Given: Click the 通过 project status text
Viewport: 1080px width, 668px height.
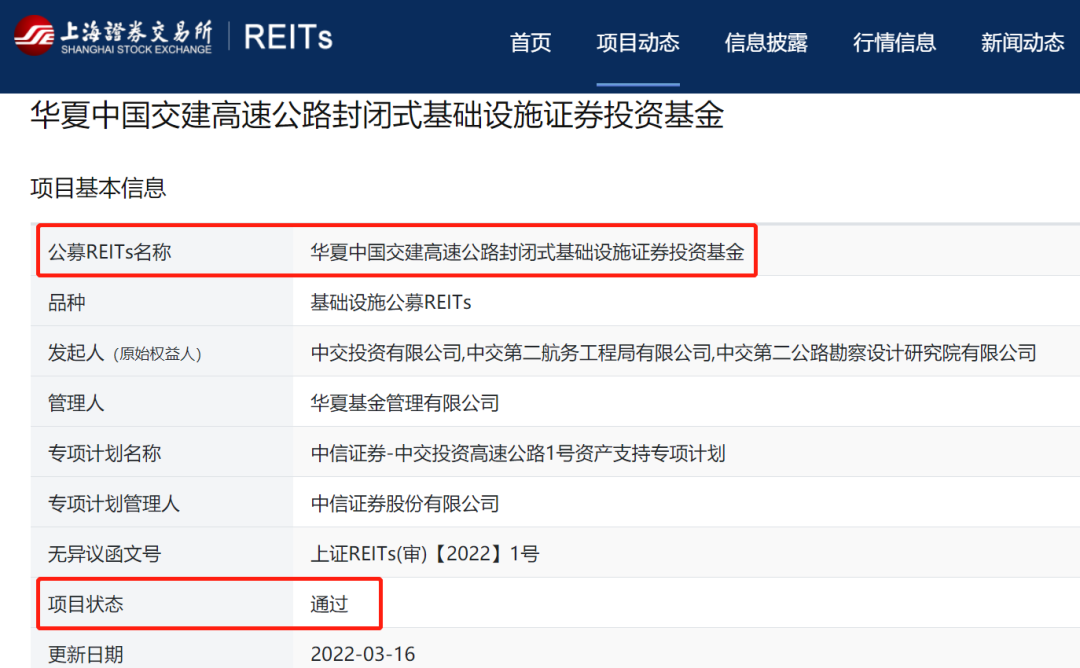Looking at the screenshot, I should [330, 604].
